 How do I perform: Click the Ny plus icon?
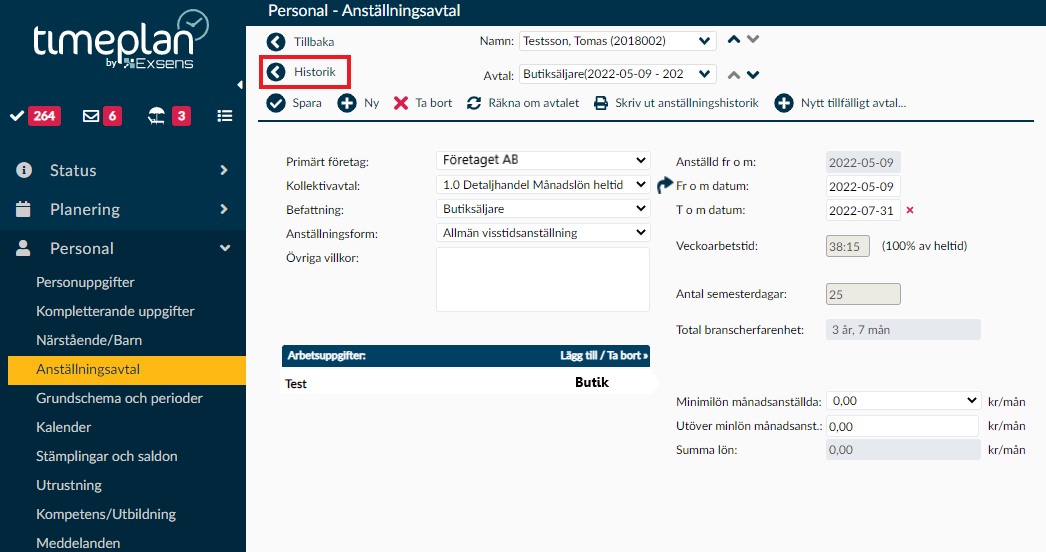[347, 103]
